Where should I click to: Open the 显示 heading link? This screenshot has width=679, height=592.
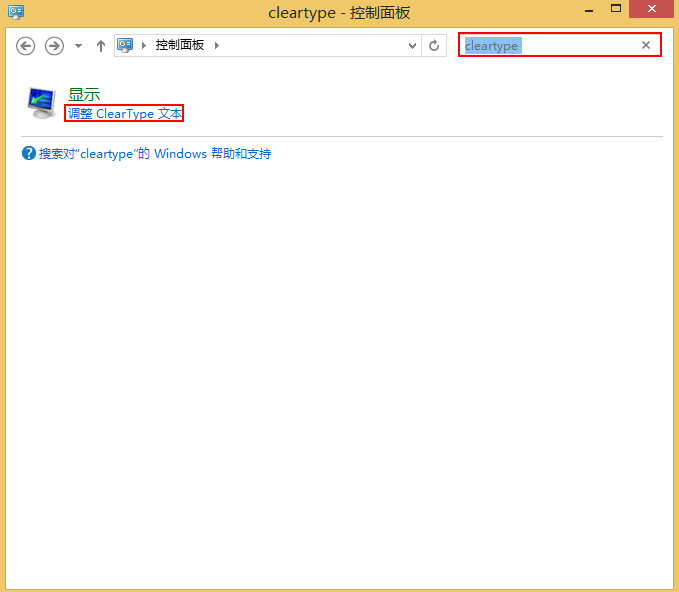coord(84,94)
